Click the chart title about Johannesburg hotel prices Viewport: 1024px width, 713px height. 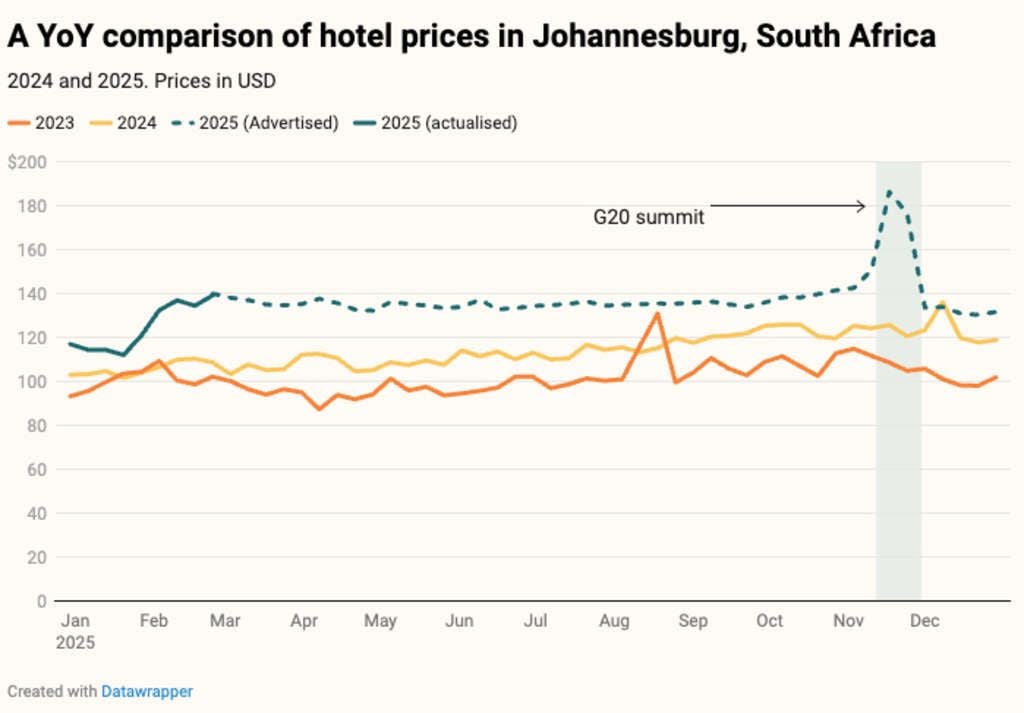pyautogui.click(x=472, y=37)
